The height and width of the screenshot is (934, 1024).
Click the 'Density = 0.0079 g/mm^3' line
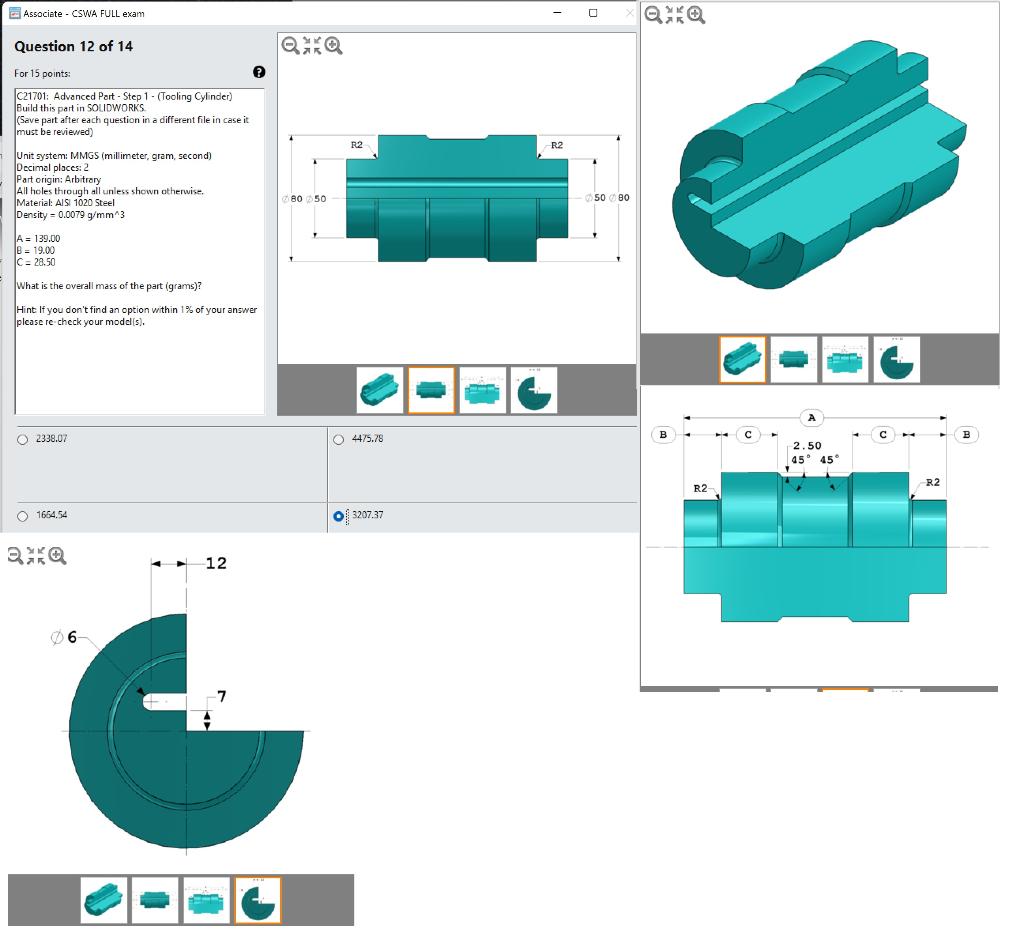(x=71, y=214)
